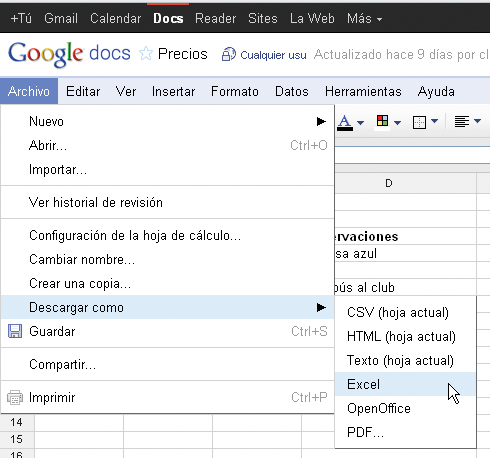Download as HTML (hoja actual)
The image size is (490, 458).
pyautogui.click(x=405, y=336)
